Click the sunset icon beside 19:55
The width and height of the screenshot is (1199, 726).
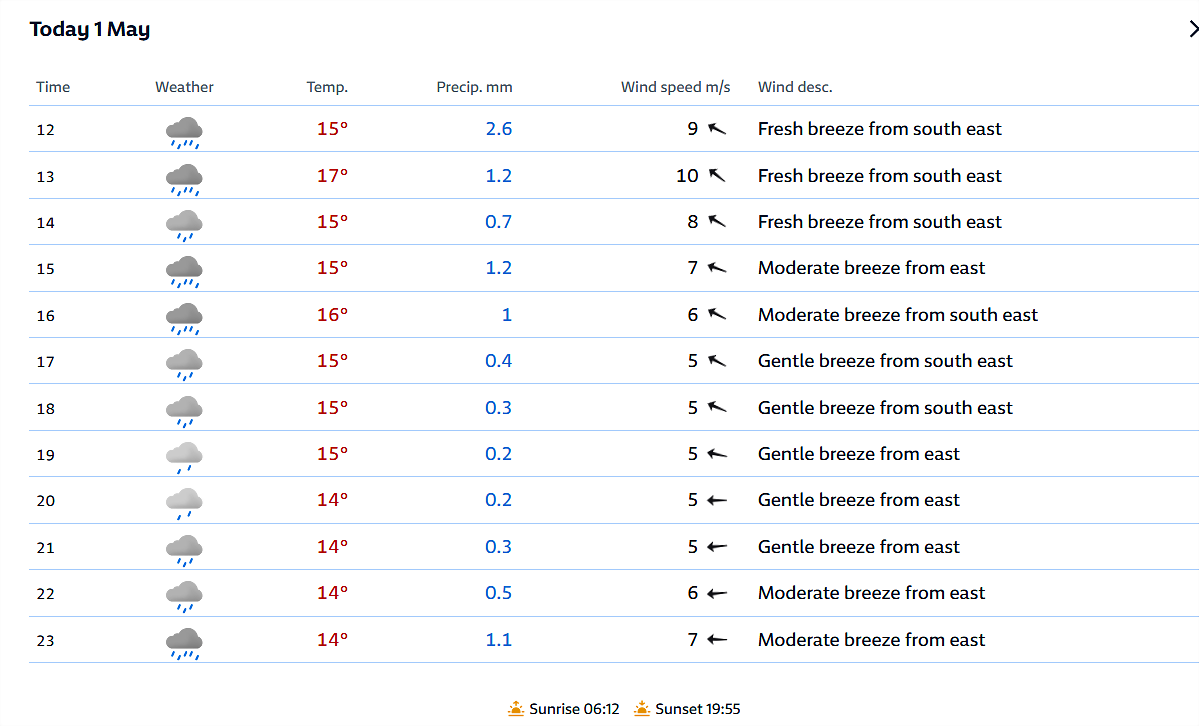(642, 708)
